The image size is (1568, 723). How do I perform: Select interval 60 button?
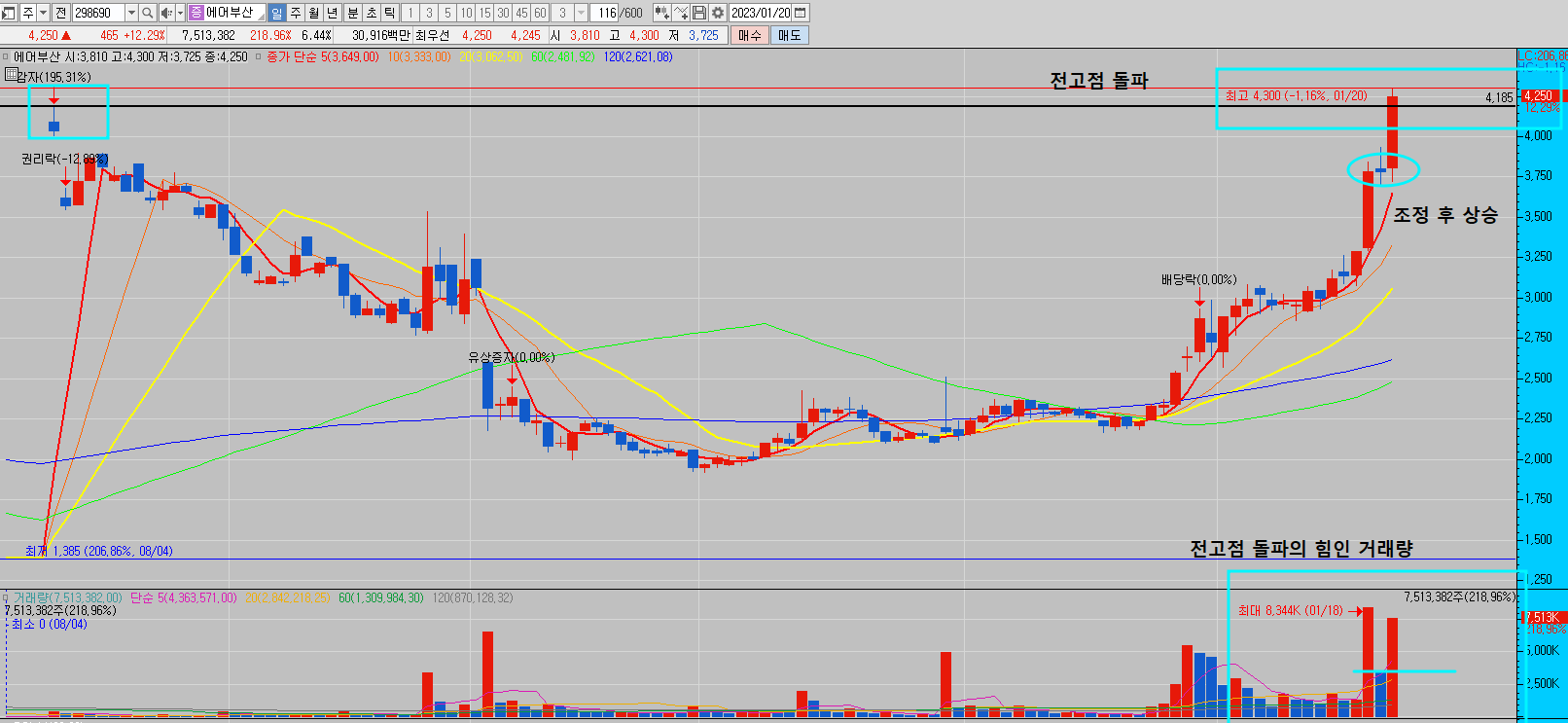(540, 13)
